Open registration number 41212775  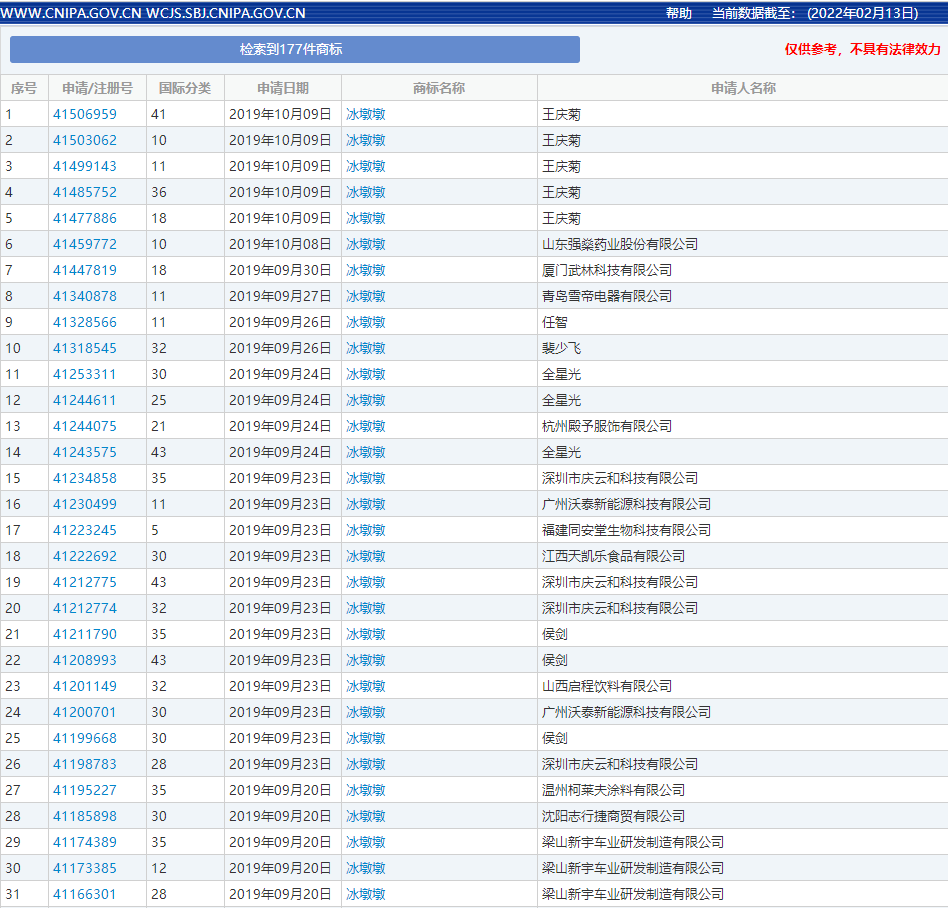[x=85, y=582]
